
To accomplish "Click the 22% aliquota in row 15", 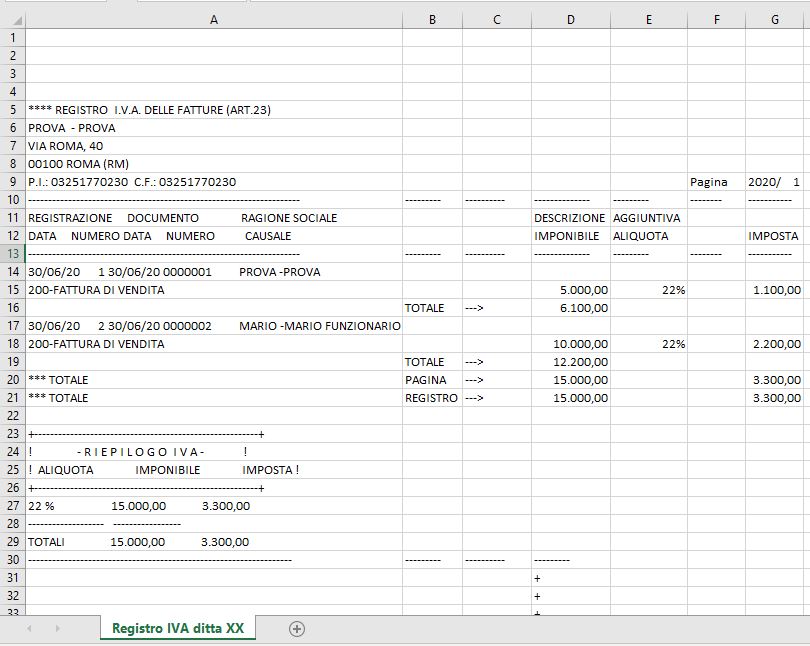I will (x=649, y=290).
